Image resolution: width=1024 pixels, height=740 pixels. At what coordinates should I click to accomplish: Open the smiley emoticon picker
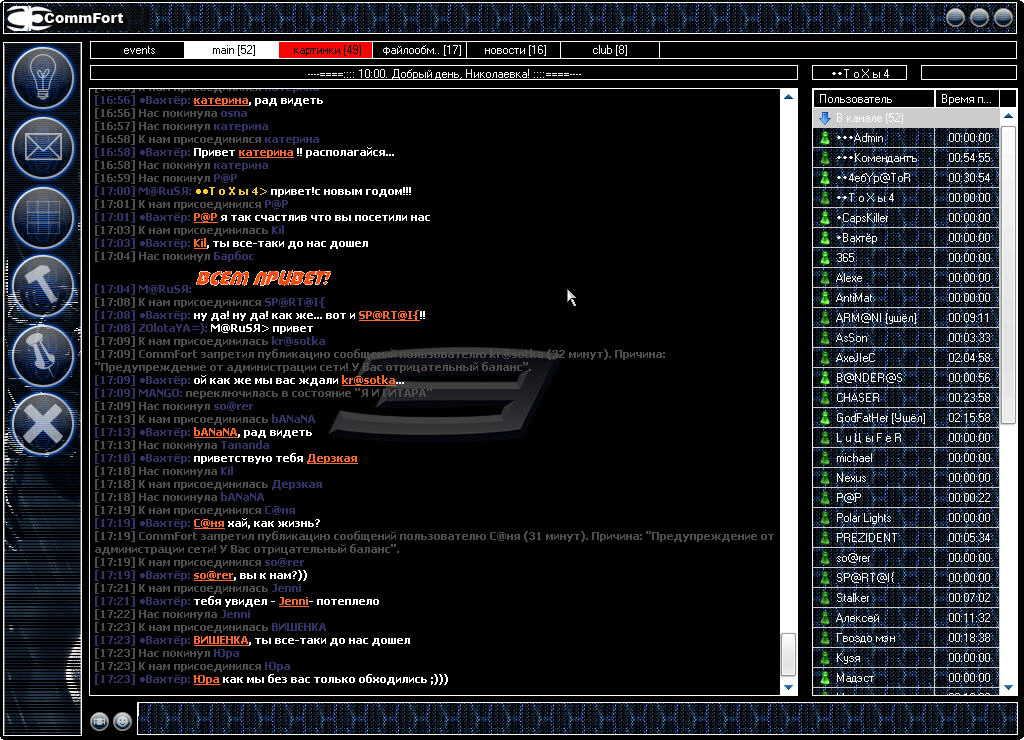122,720
